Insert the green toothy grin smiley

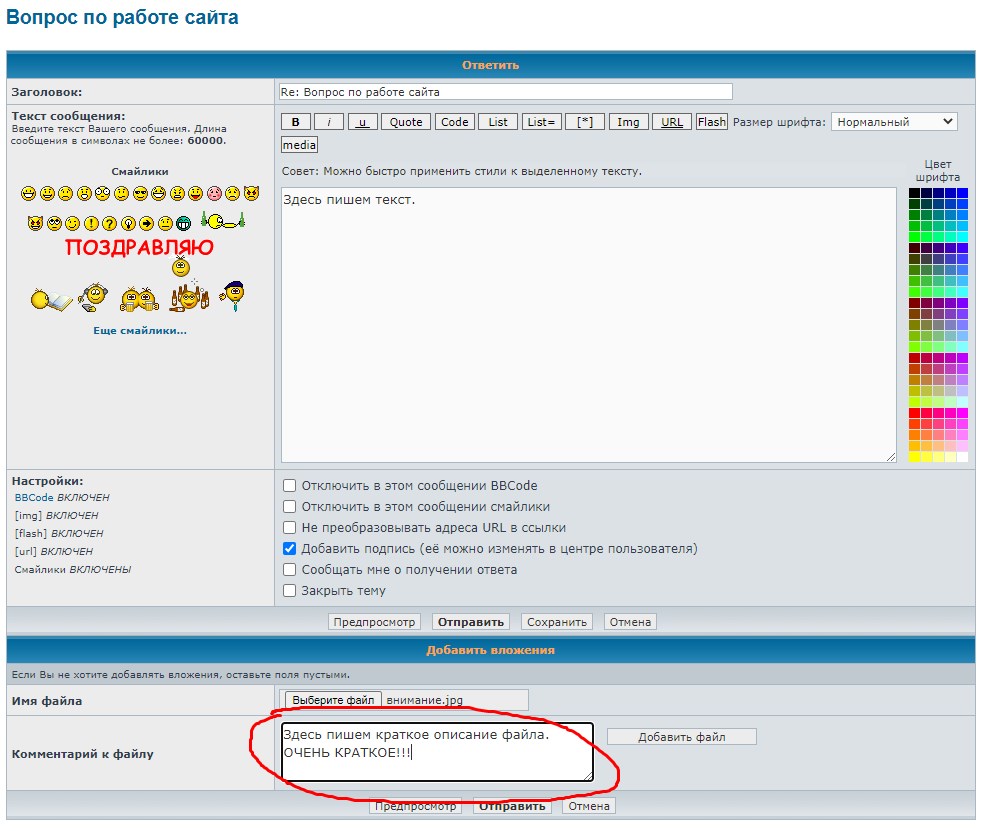pyautogui.click(x=182, y=223)
